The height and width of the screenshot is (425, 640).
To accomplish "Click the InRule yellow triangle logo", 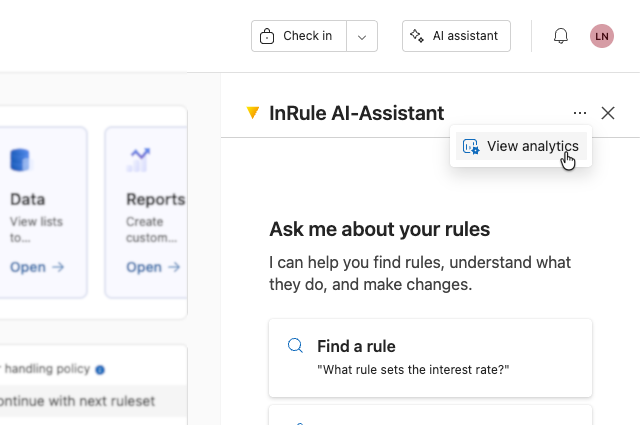I will [x=253, y=113].
